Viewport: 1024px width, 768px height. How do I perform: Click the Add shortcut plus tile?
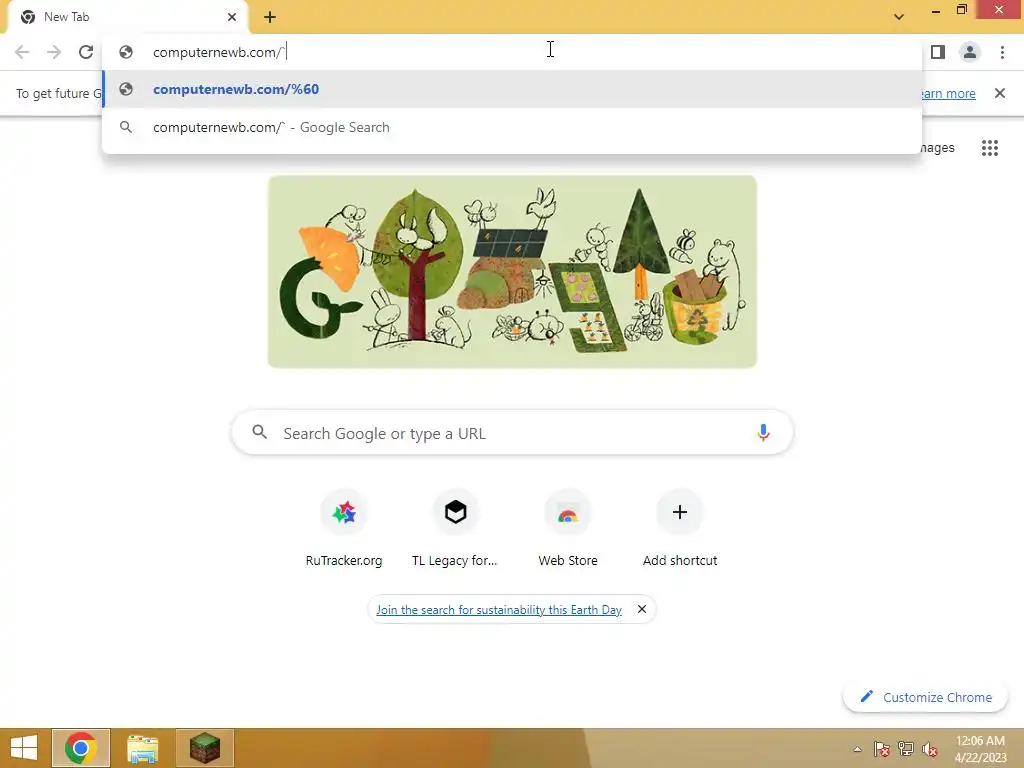click(680, 528)
